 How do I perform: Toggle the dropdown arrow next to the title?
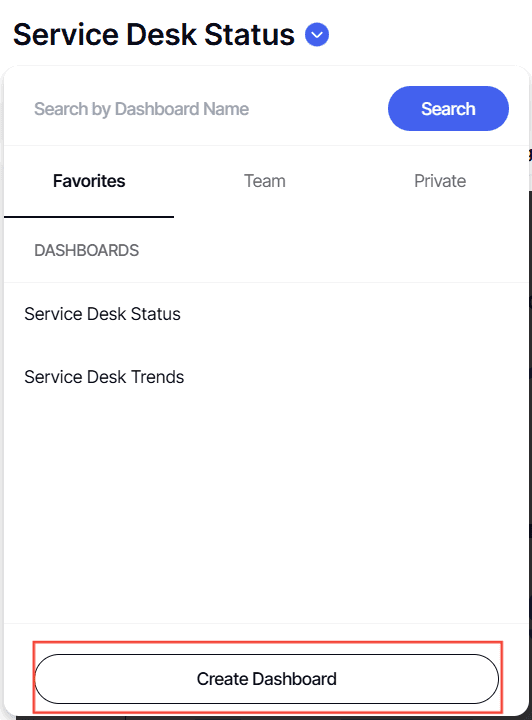point(317,34)
